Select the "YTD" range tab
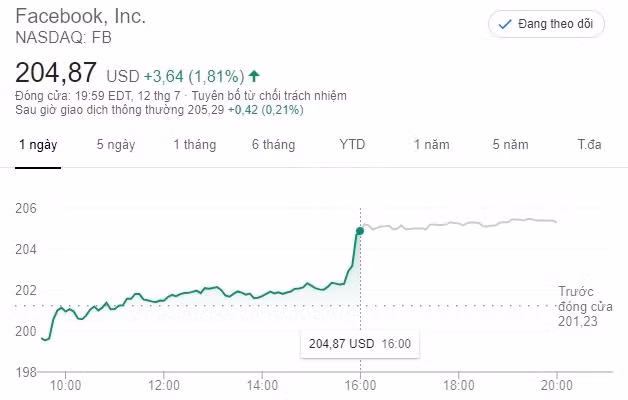628x400 pixels. tap(352, 145)
